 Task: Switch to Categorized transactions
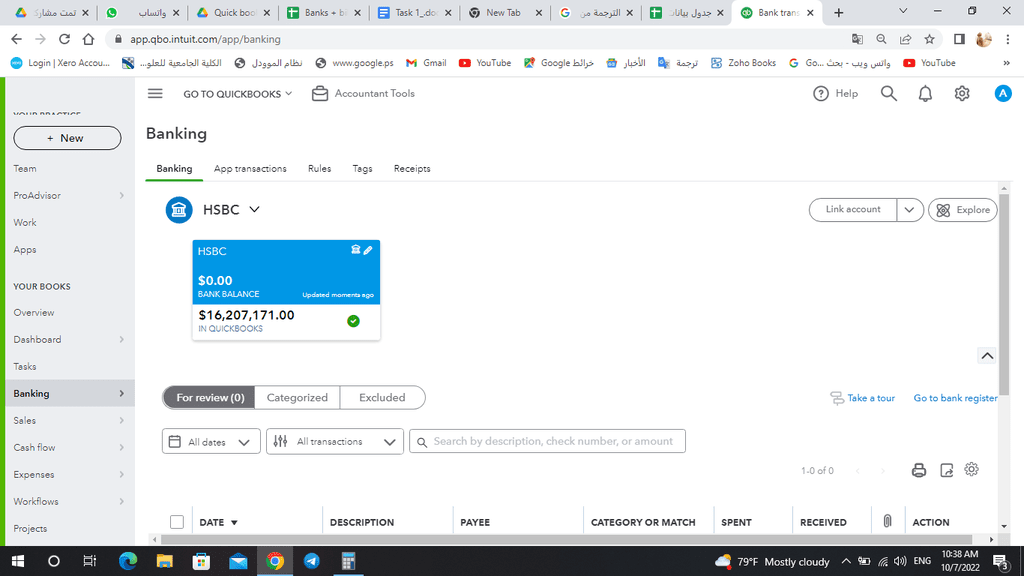click(x=297, y=398)
